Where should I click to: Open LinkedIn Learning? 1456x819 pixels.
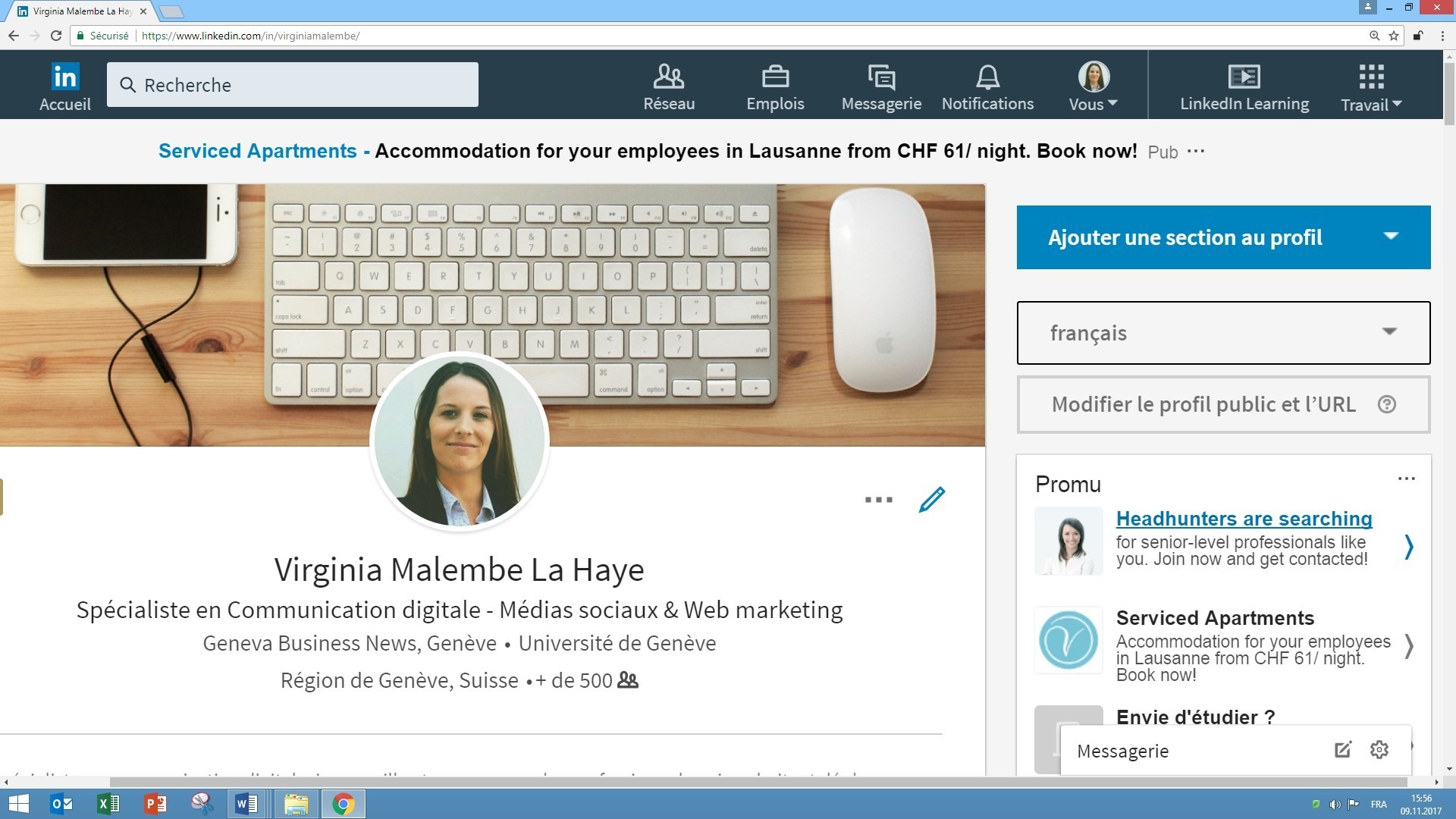point(1244,86)
